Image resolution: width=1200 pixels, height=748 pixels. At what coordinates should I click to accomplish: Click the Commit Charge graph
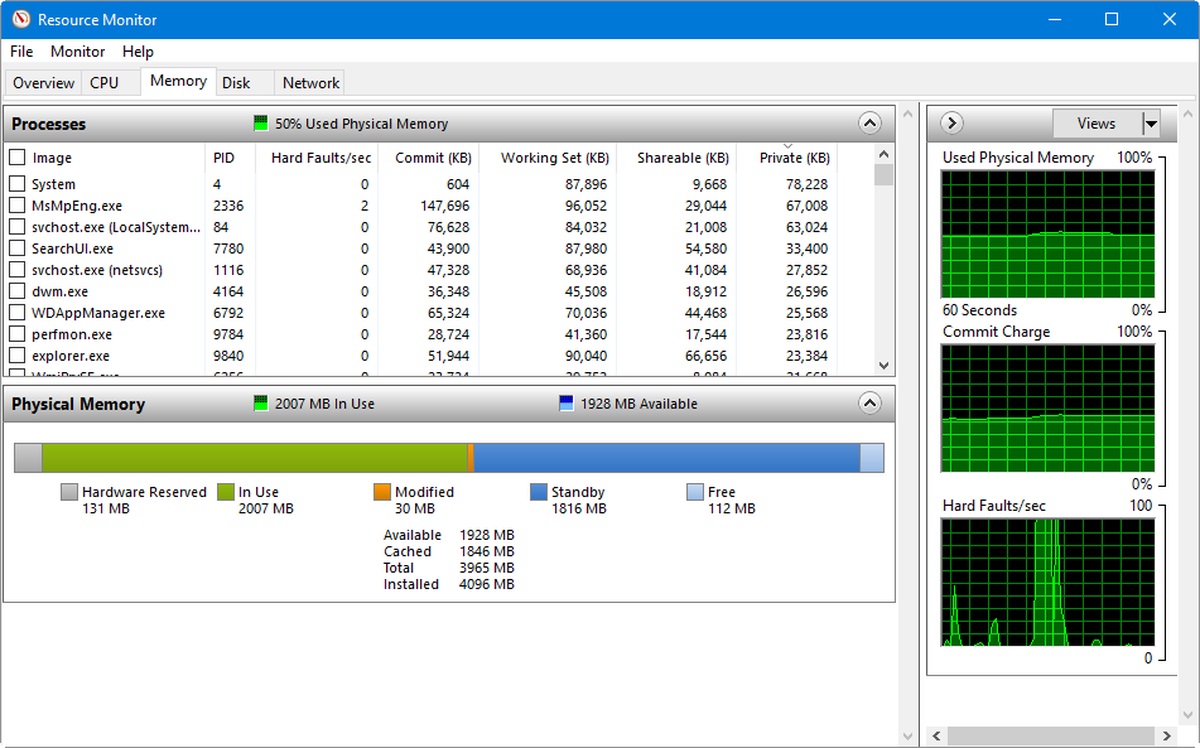pos(1047,408)
